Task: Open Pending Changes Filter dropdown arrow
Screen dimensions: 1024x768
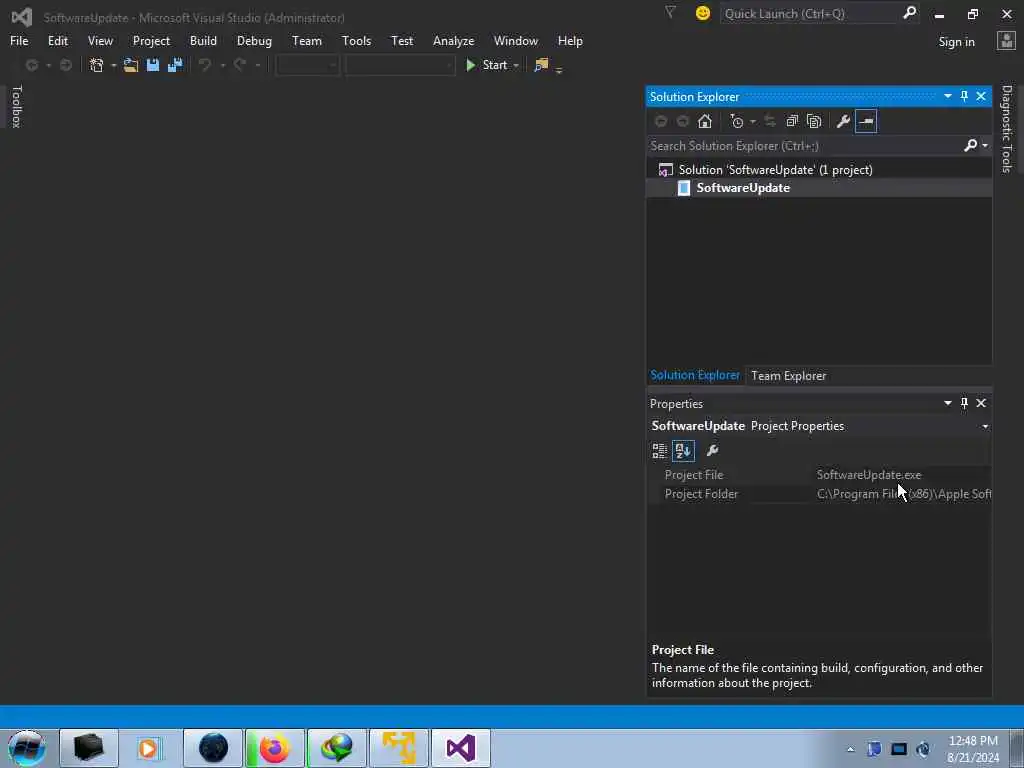Action: click(x=753, y=121)
